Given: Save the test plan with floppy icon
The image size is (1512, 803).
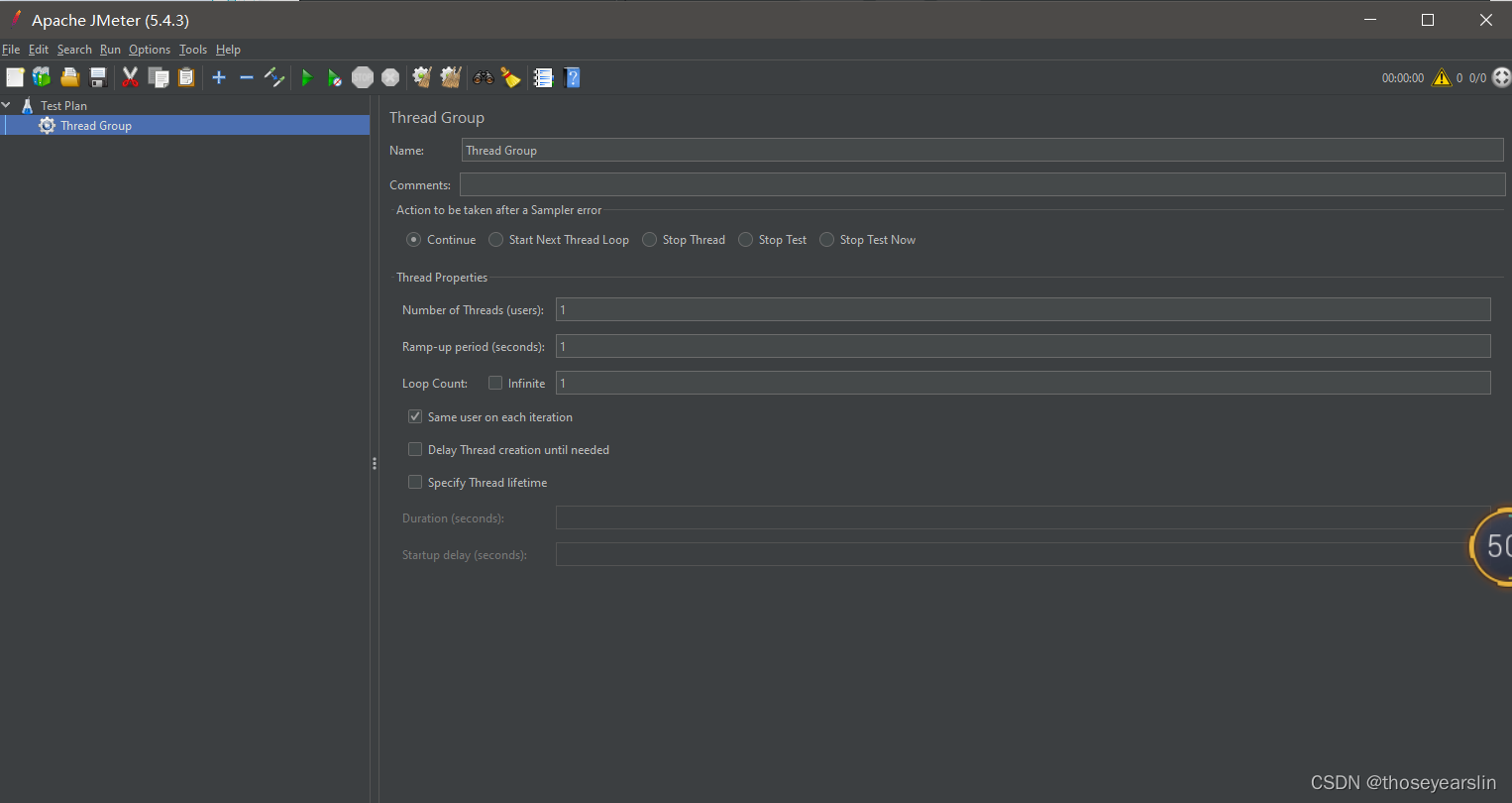Looking at the screenshot, I should point(98,77).
